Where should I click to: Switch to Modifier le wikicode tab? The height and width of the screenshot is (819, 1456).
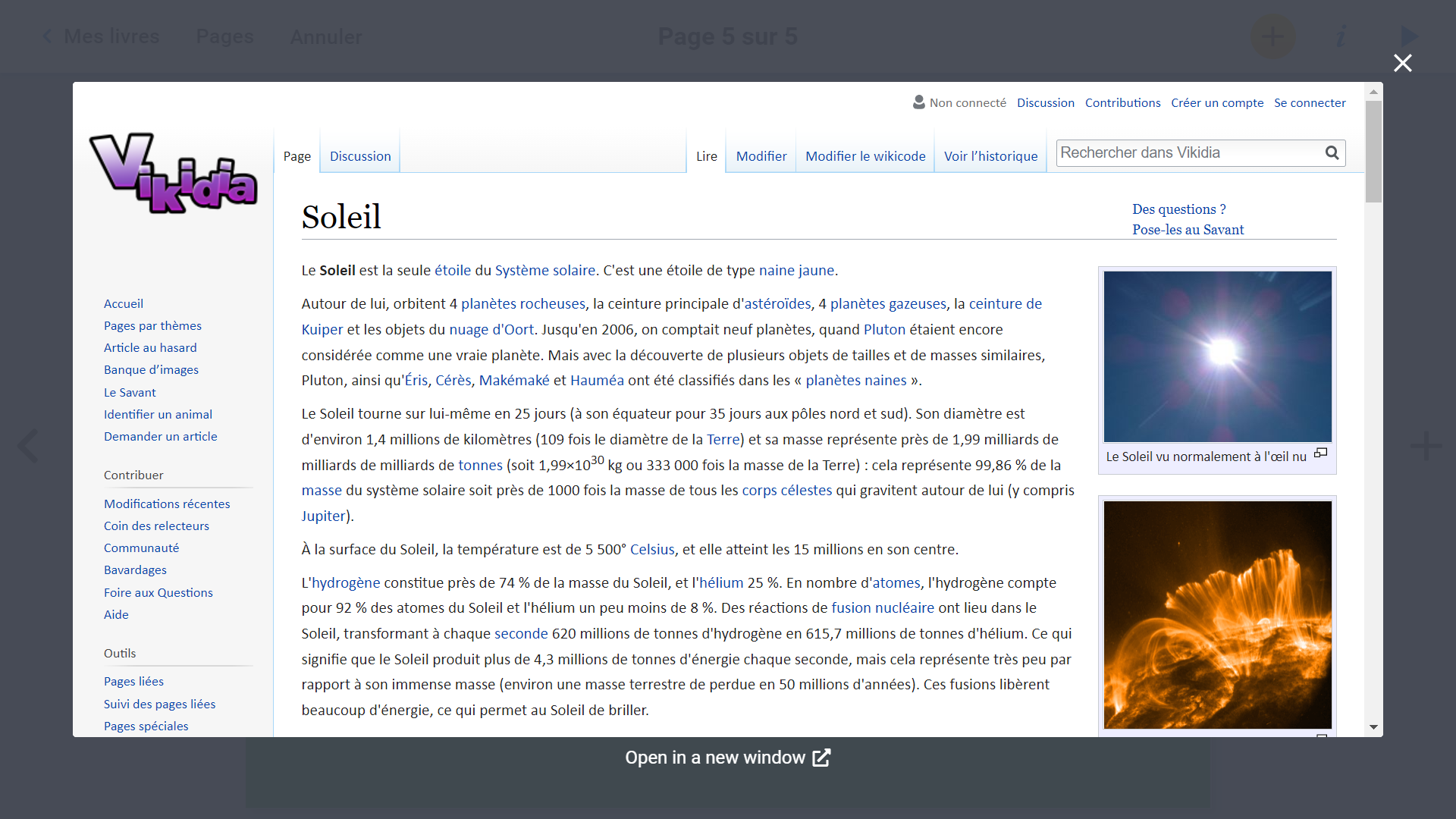(x=865, y=156)
